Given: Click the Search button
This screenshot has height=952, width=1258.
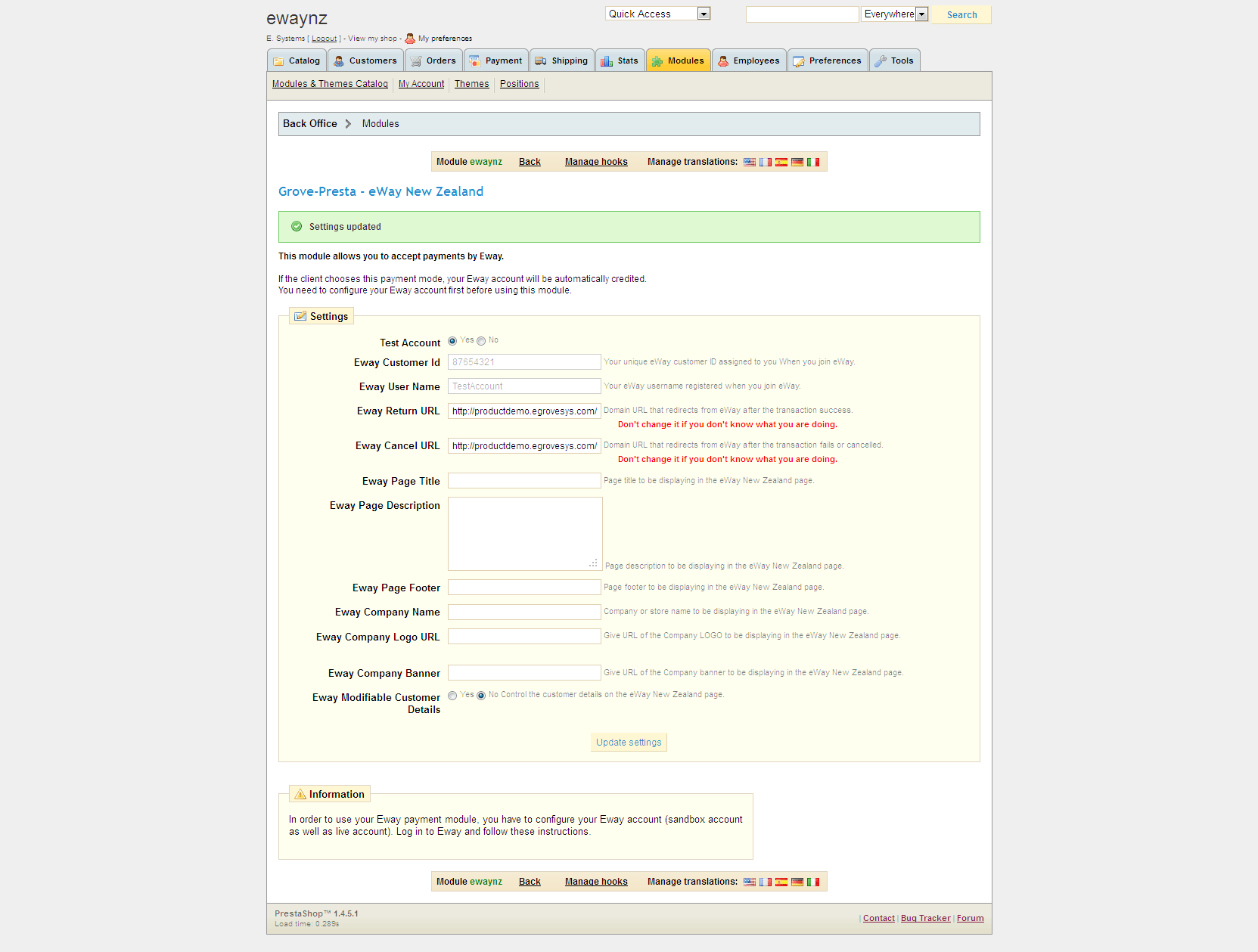Looking at the screenshot, I should [961, 14].
